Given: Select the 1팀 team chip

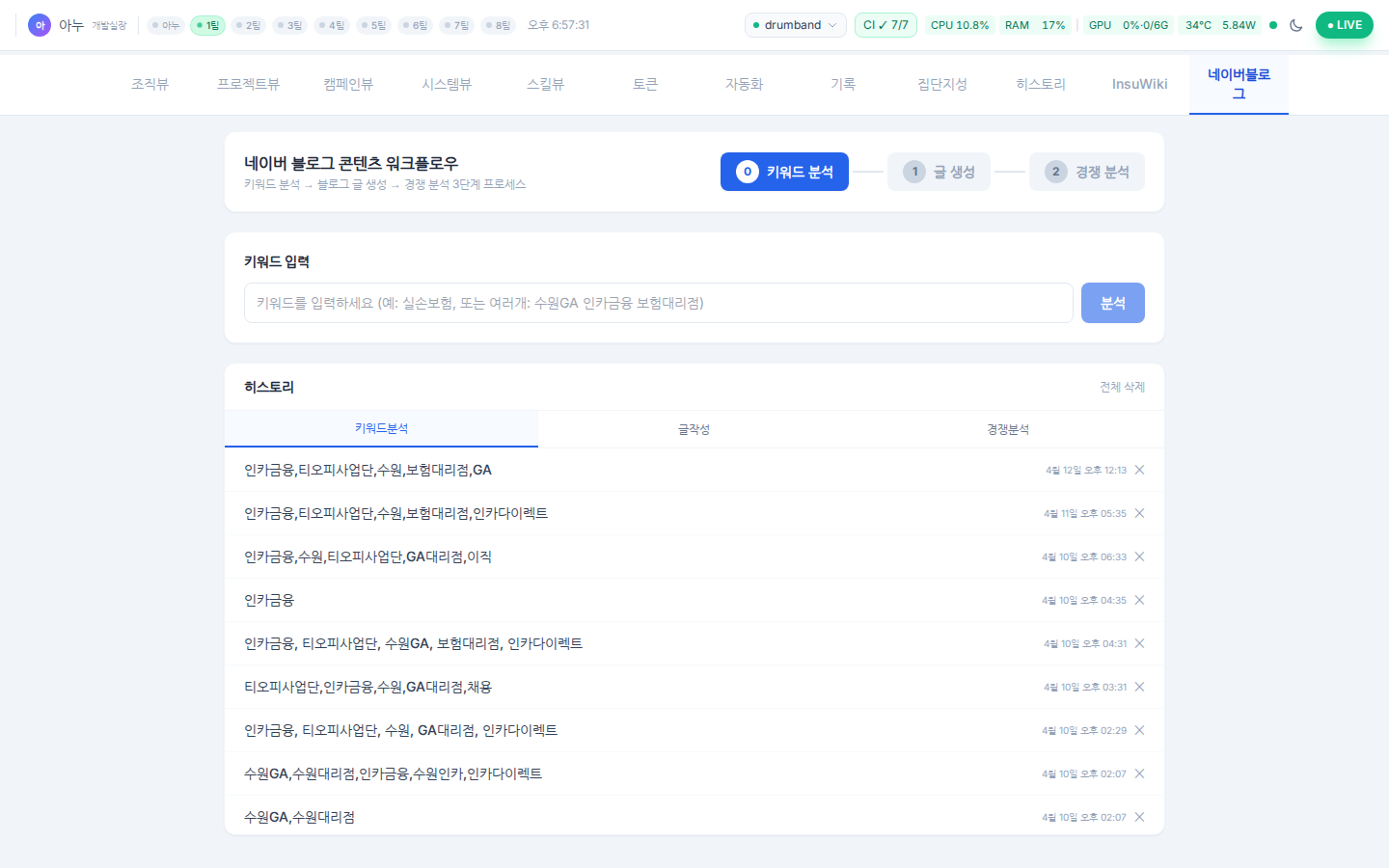Looking at the screenshot, I should pyautogui.click(x=207, y=25).
